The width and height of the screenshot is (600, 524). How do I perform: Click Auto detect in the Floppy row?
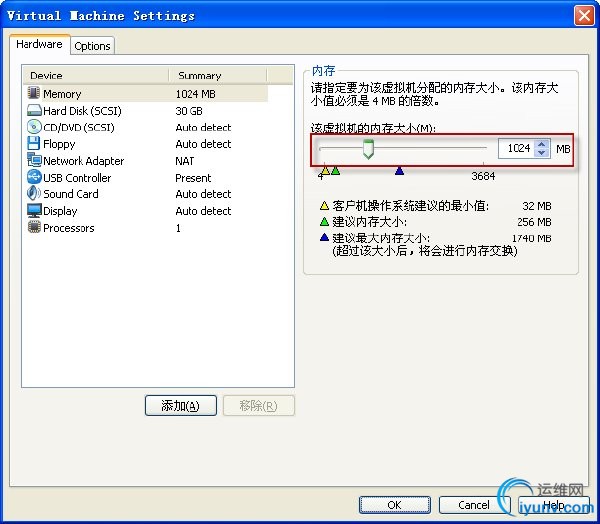click(x=203, y=144)
